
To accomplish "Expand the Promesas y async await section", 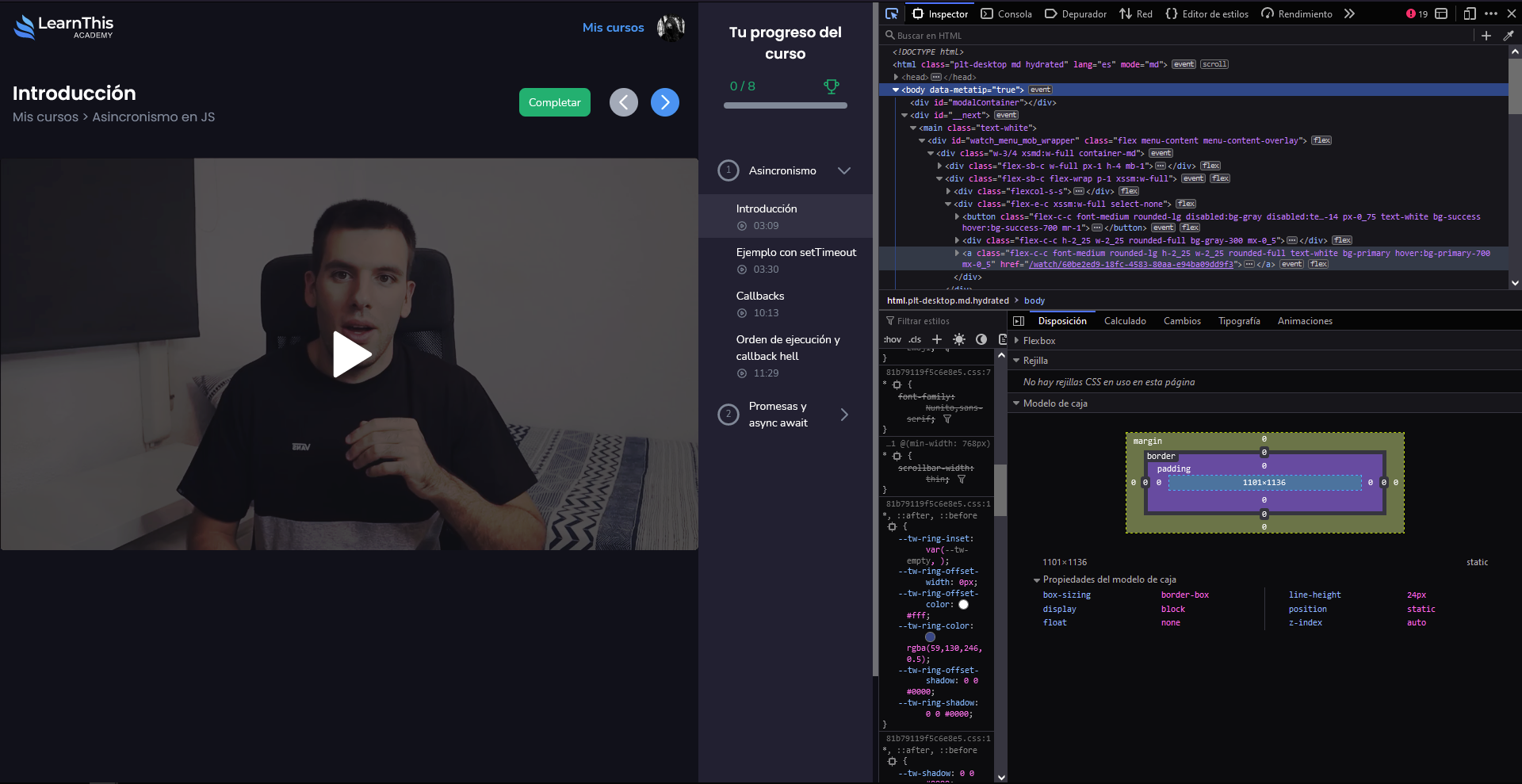I will 844,415.
